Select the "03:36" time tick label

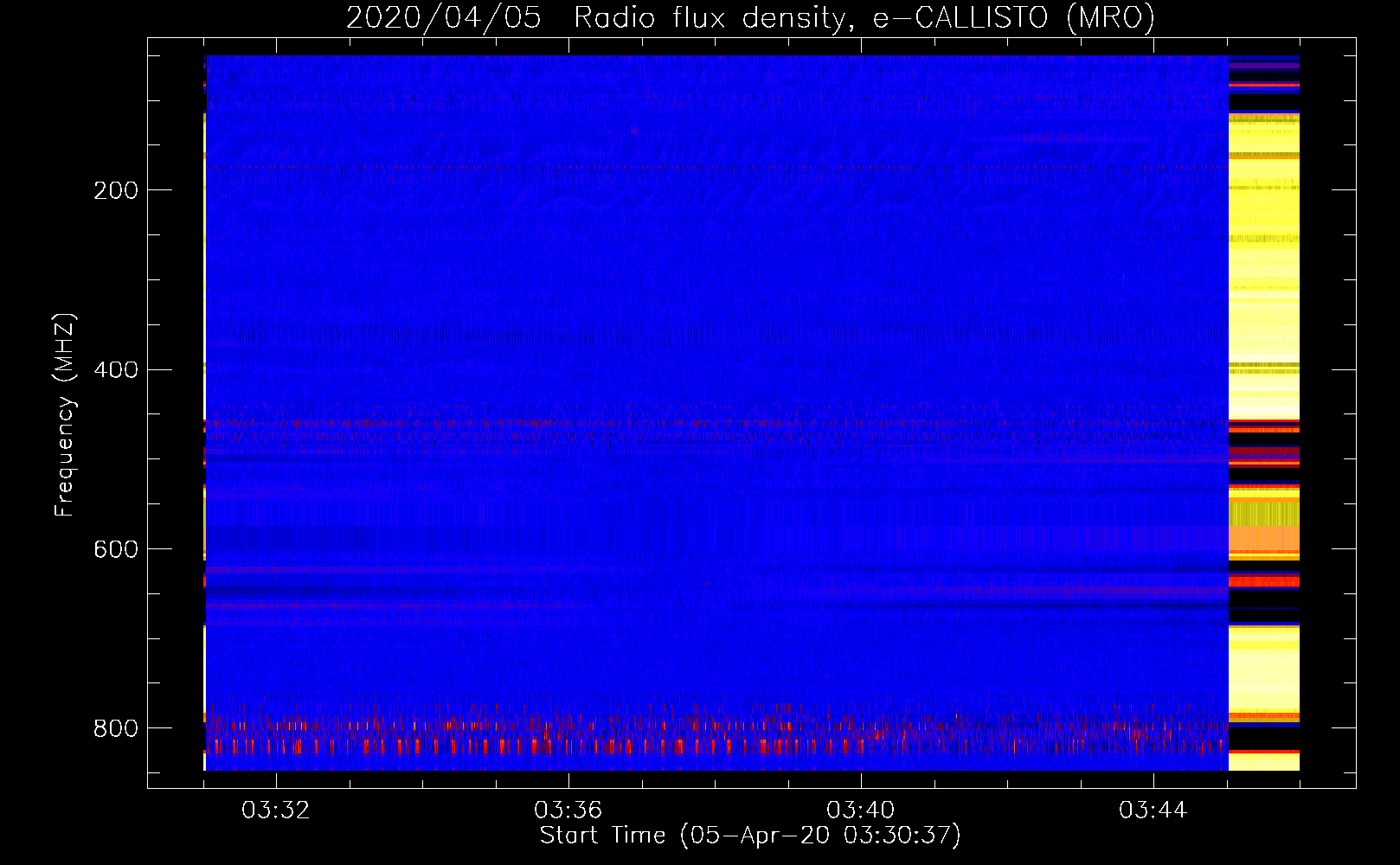[x=568, y=811]
